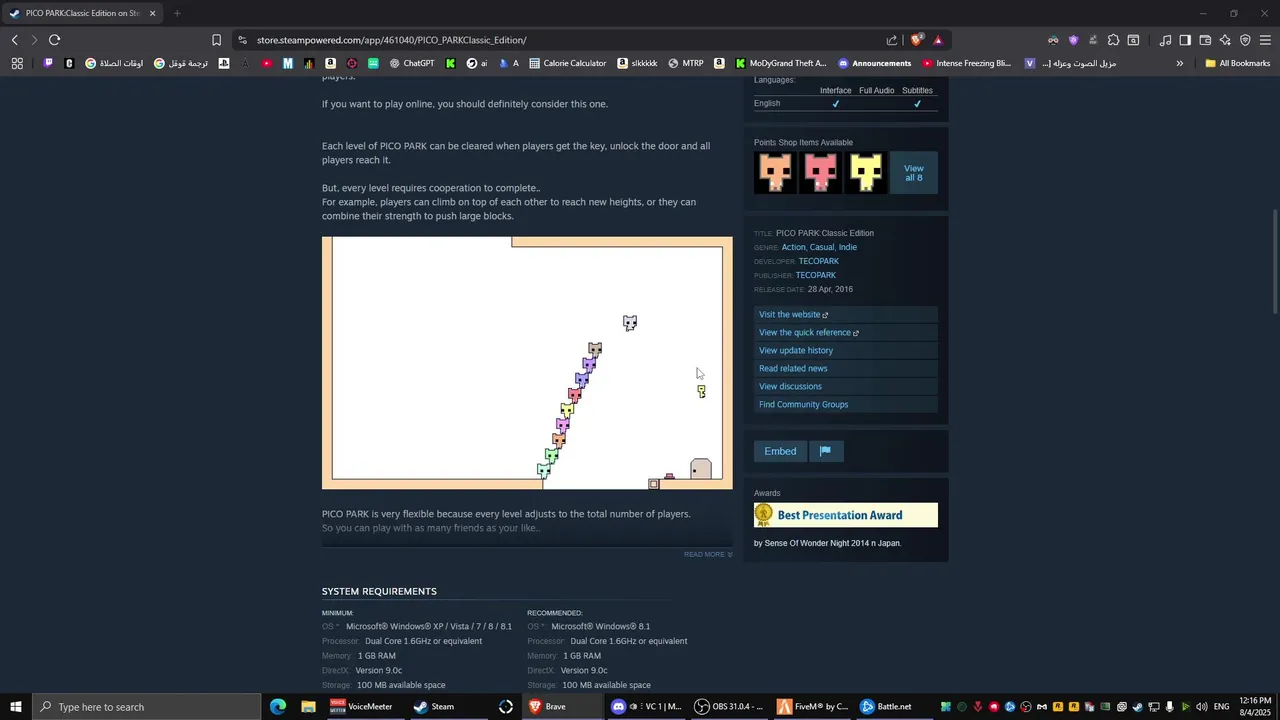Open the Windows Start menu

tap(16, 707)
